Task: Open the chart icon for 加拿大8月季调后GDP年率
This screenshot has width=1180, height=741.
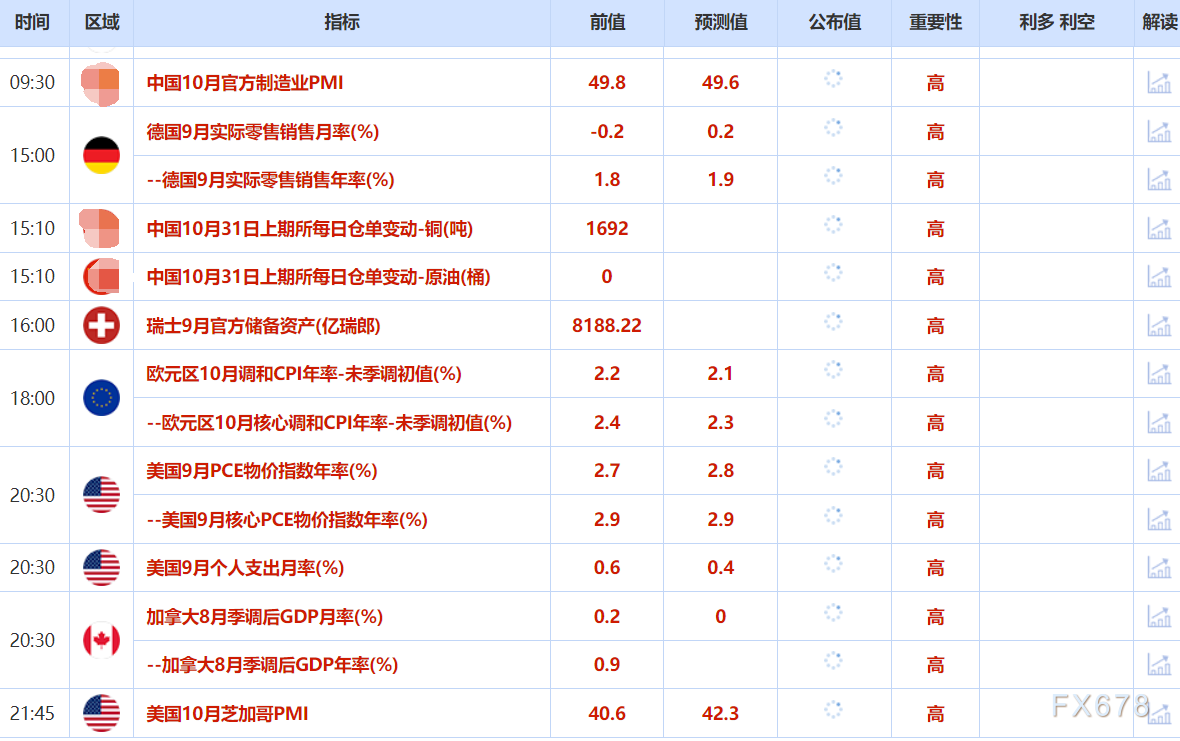Action: (1158, 664)
